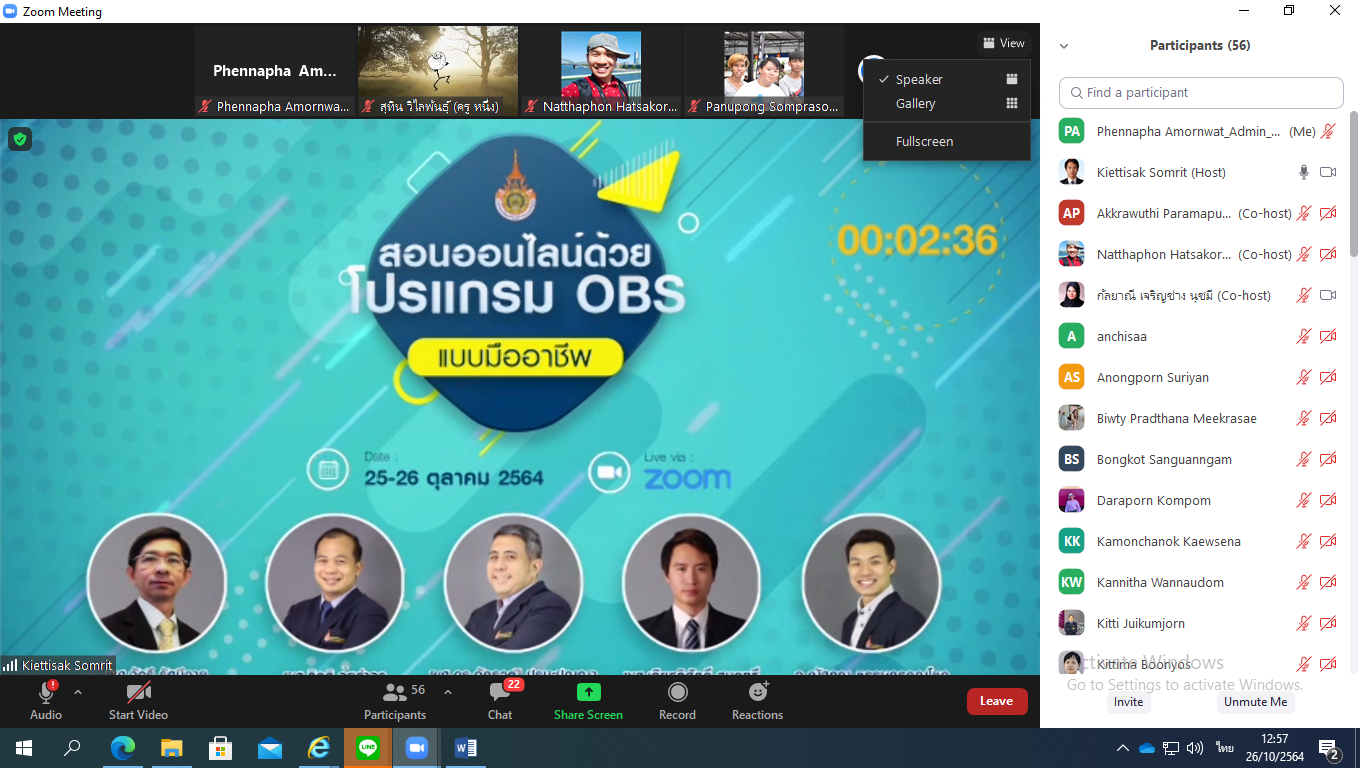Select Phennapha Amornwat video thumbnail
This screenshot has height=768, width=1360.
(x=274, y=72)
